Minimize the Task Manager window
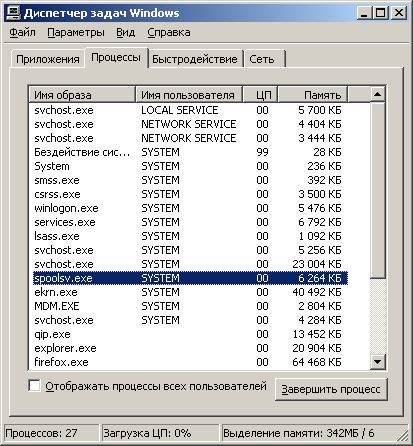The width and height of the screenshot is (413, 446). click(364, 13)
